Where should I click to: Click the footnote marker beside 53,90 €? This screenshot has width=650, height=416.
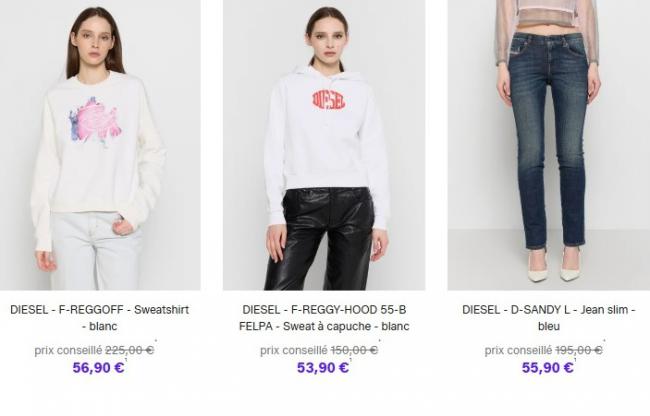click(351, 360)
